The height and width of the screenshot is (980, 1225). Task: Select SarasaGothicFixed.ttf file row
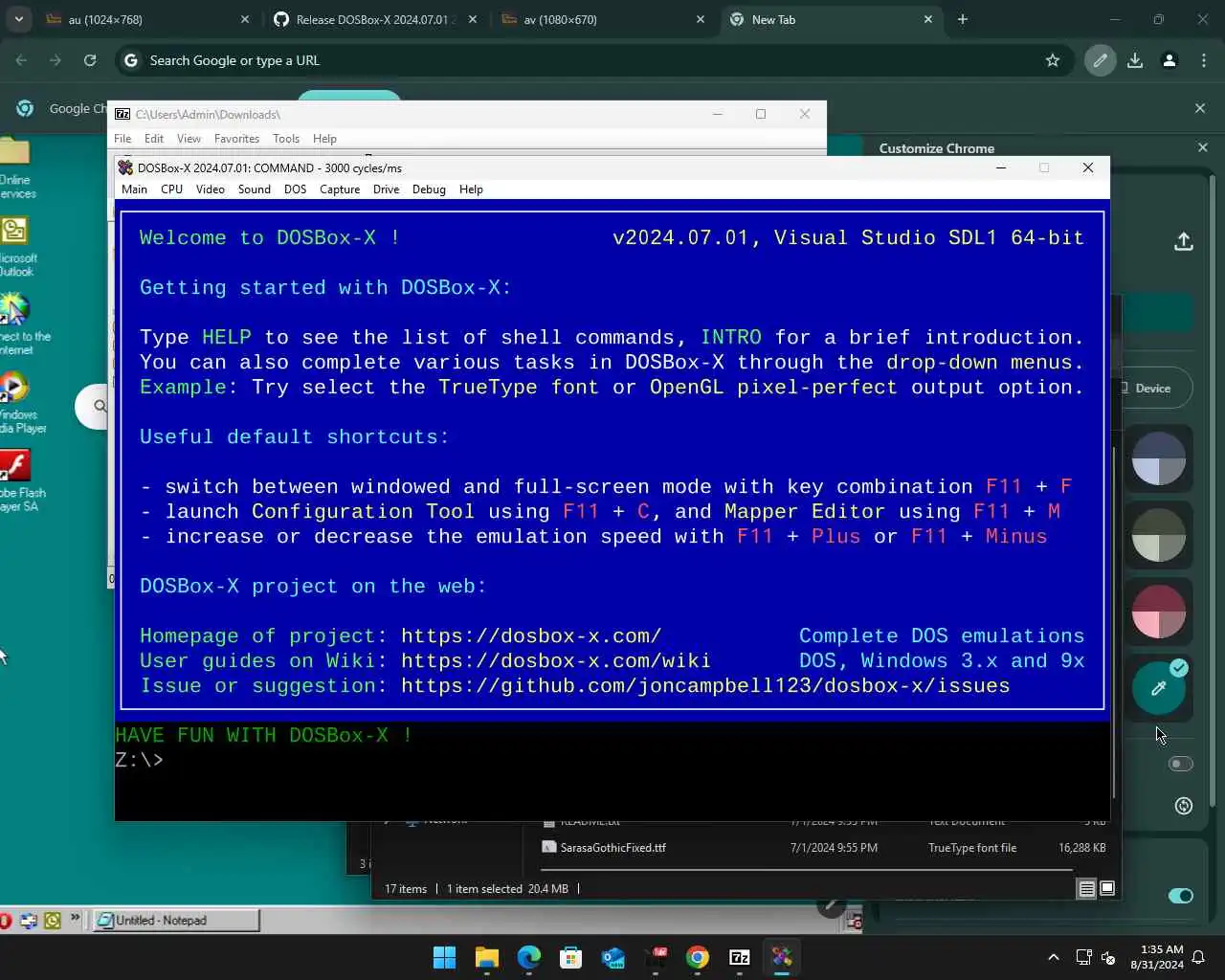pos(823,848)
